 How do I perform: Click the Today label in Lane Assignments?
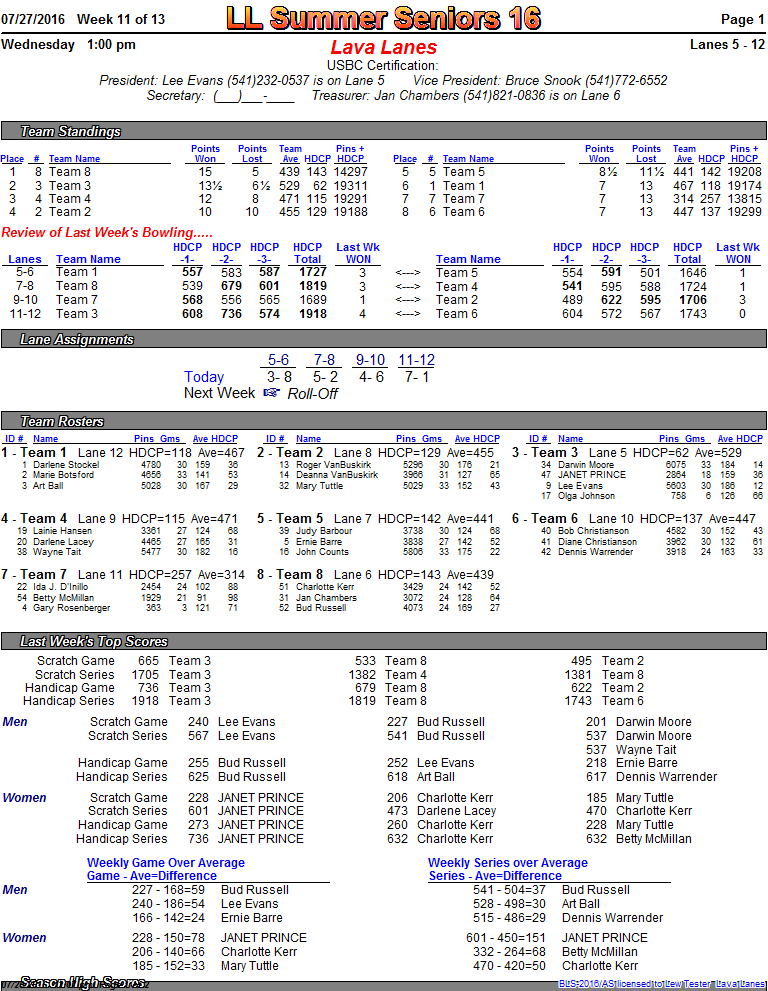point(204,377)
